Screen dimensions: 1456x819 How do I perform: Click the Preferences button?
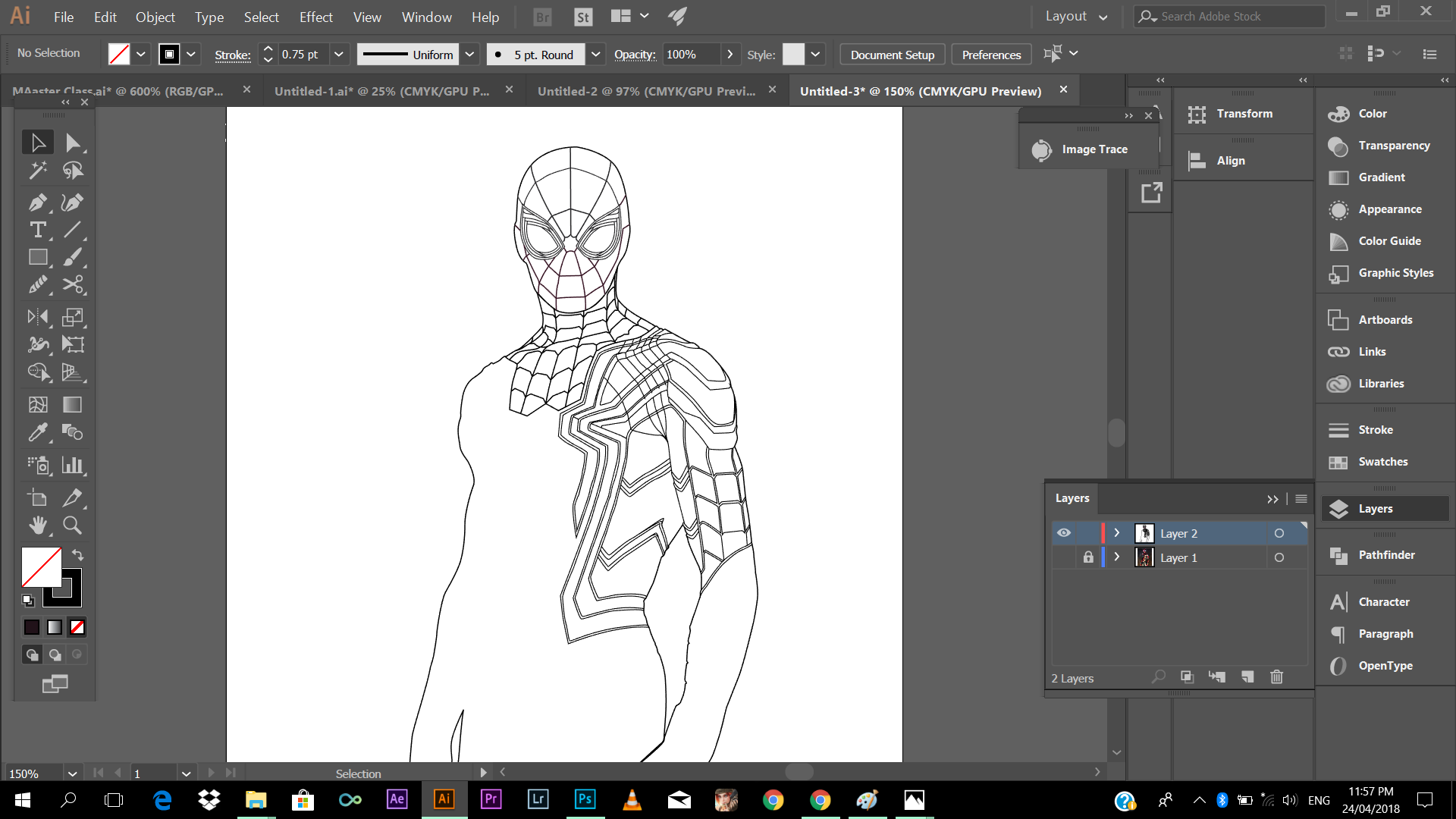[991, 55]
